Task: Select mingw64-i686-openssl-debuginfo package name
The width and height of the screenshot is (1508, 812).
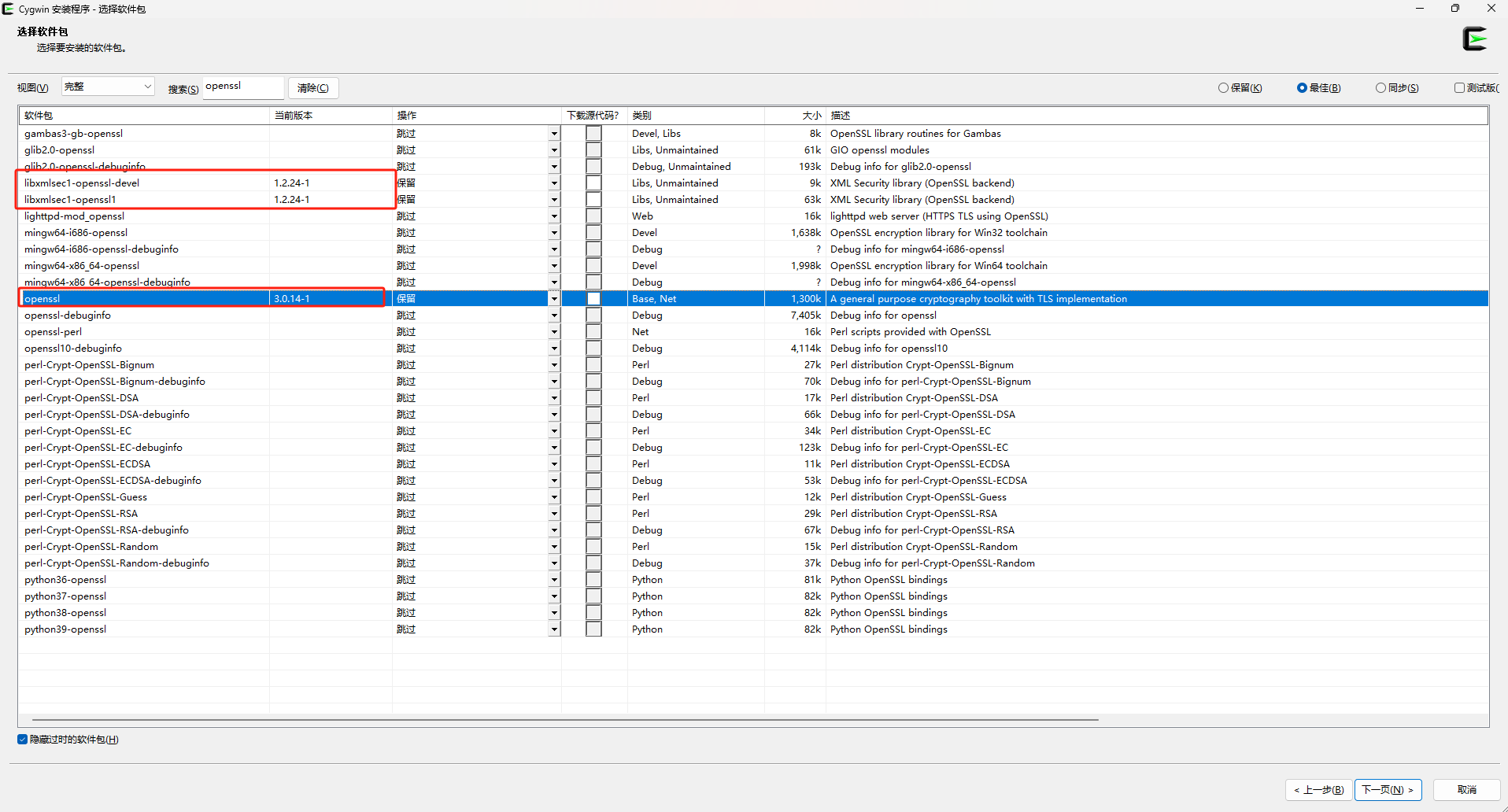Action: click(102, 249)
